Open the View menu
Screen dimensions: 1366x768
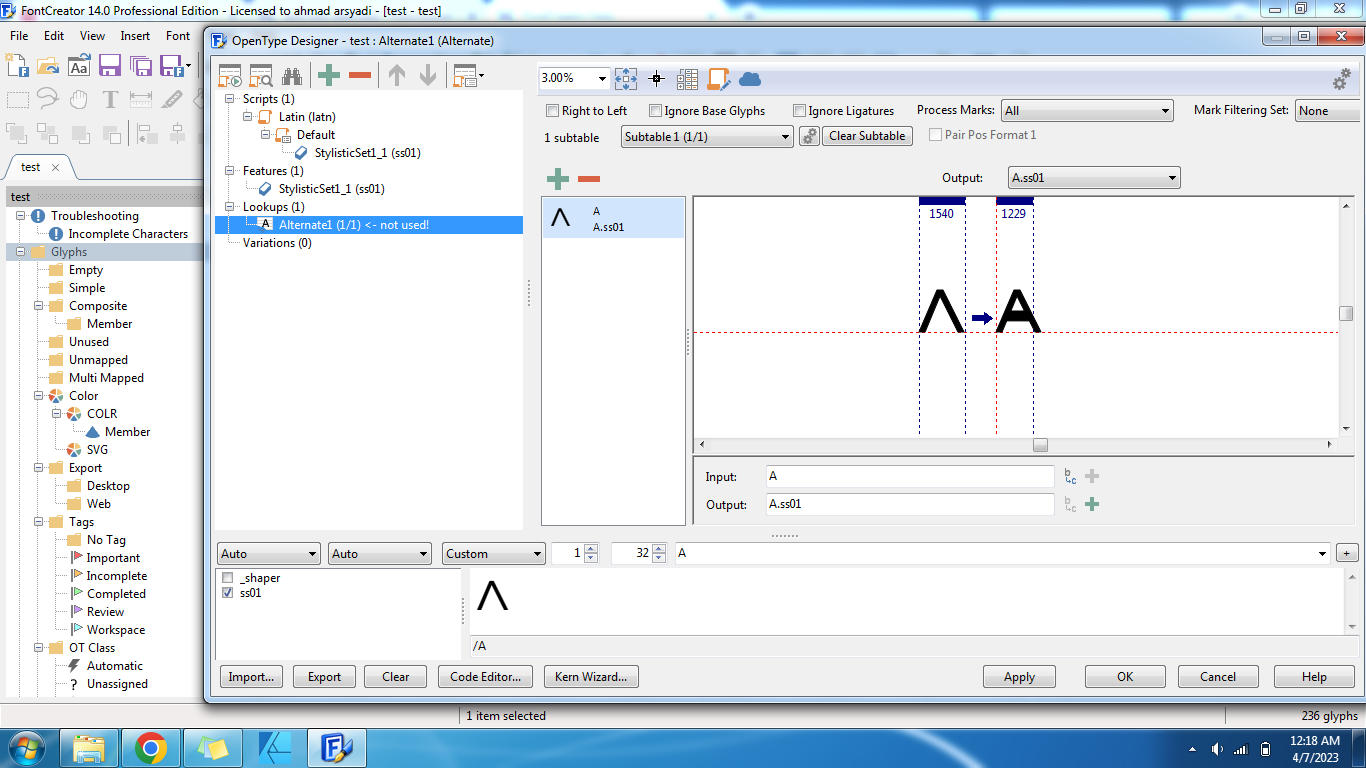(x=92, y=36)
